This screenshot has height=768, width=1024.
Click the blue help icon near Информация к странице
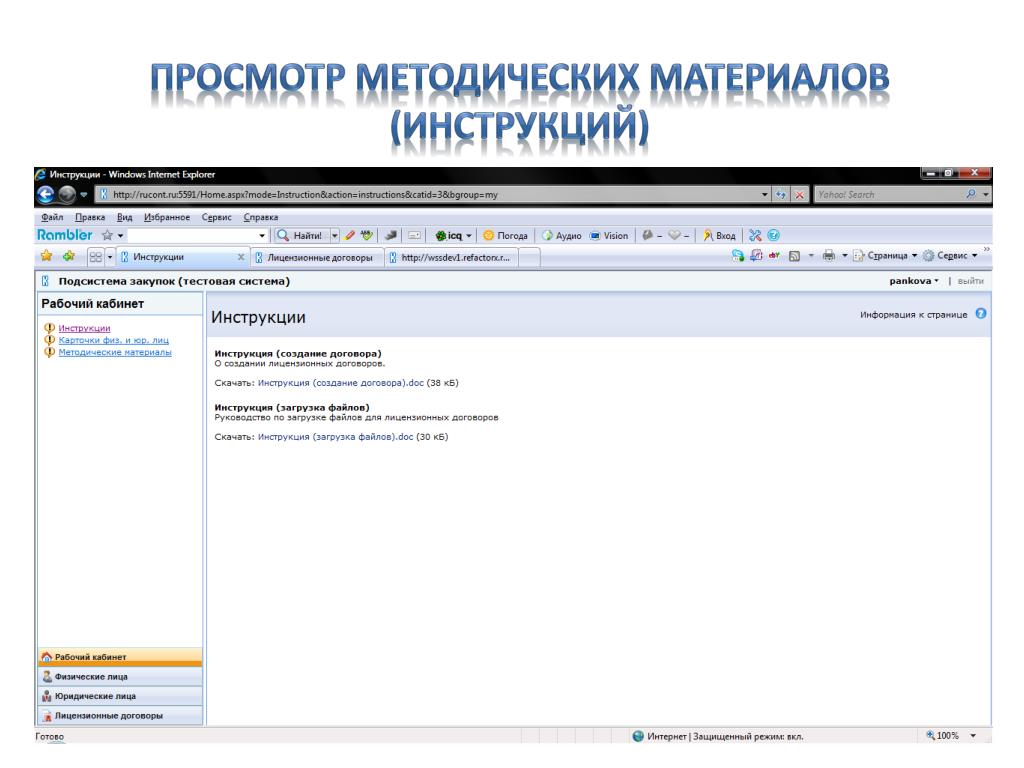981,313
